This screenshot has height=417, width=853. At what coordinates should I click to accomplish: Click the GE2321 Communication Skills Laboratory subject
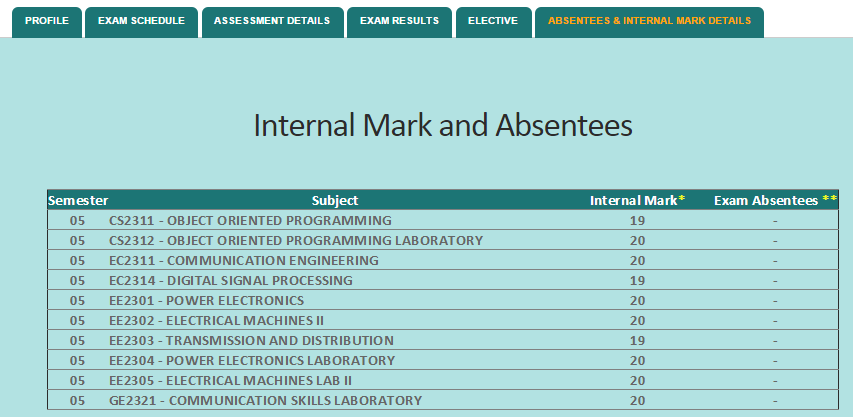265,401
